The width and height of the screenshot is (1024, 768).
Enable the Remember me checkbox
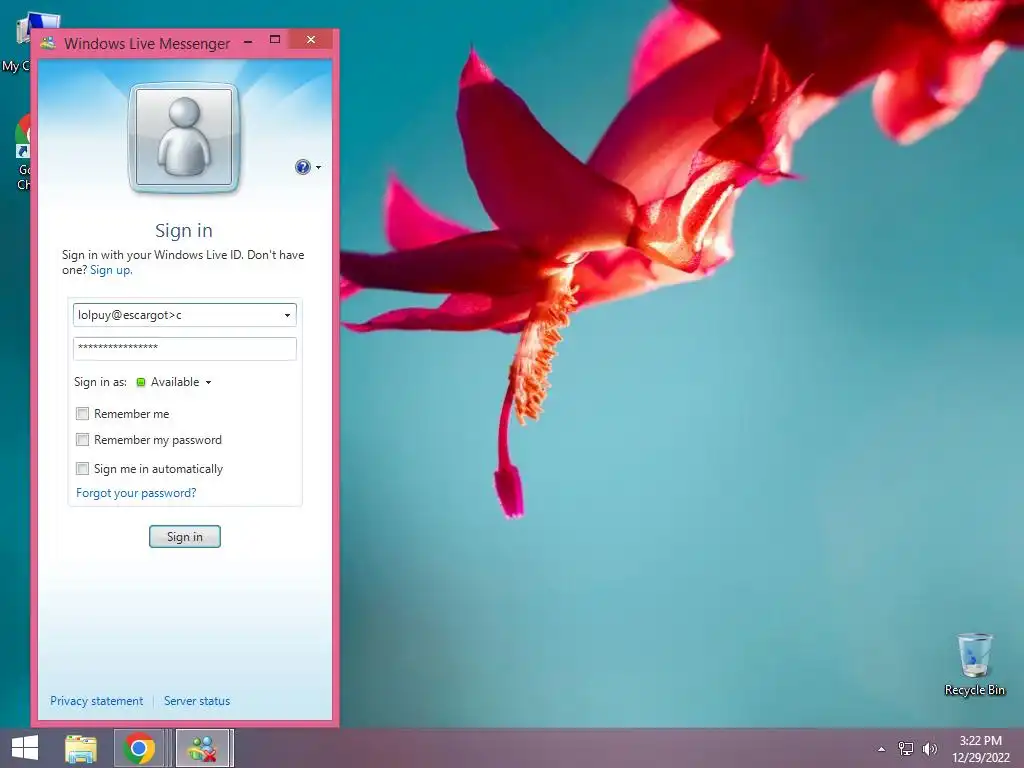pyautogui.click(x=82, y=413)
